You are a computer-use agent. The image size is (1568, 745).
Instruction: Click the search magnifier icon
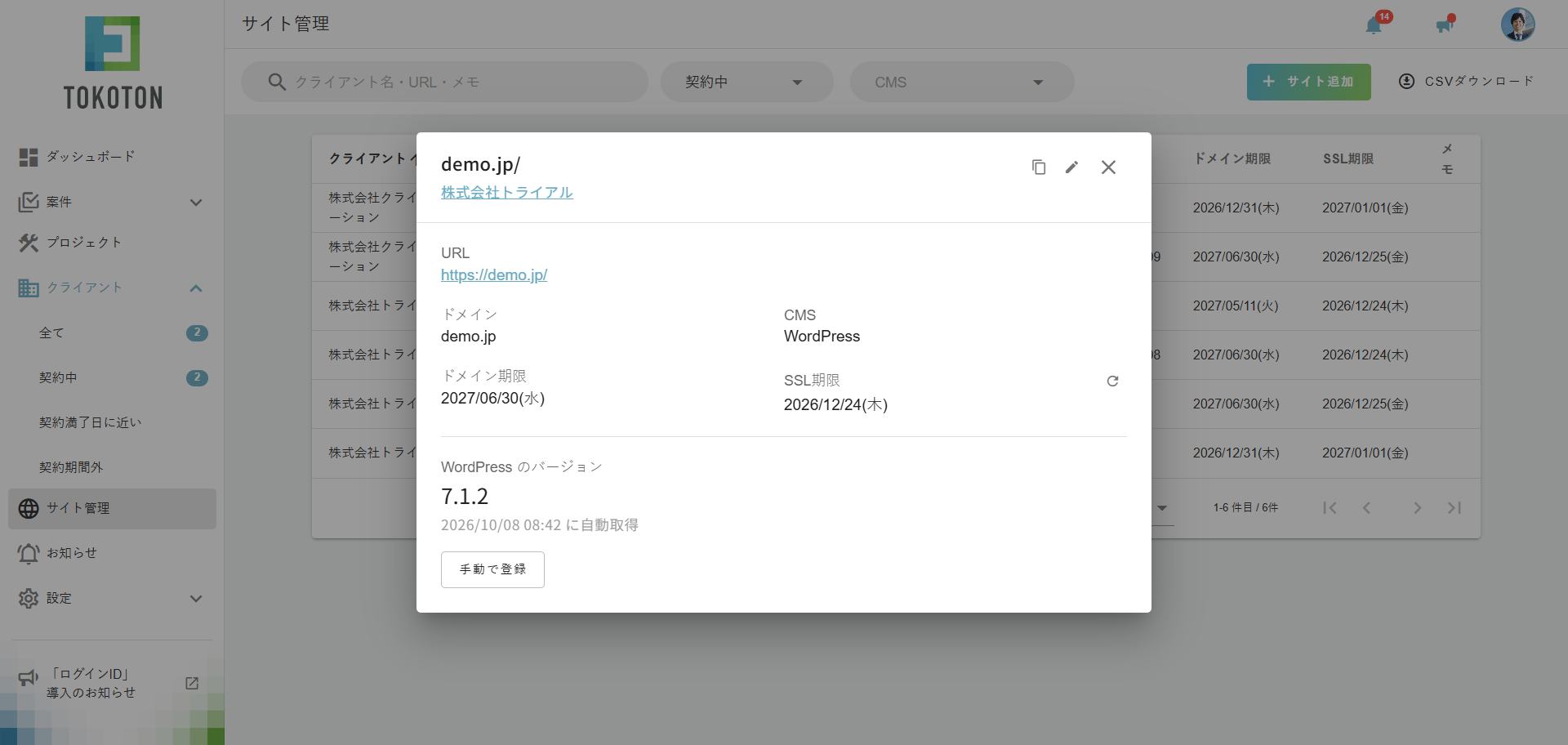point(277,82)
